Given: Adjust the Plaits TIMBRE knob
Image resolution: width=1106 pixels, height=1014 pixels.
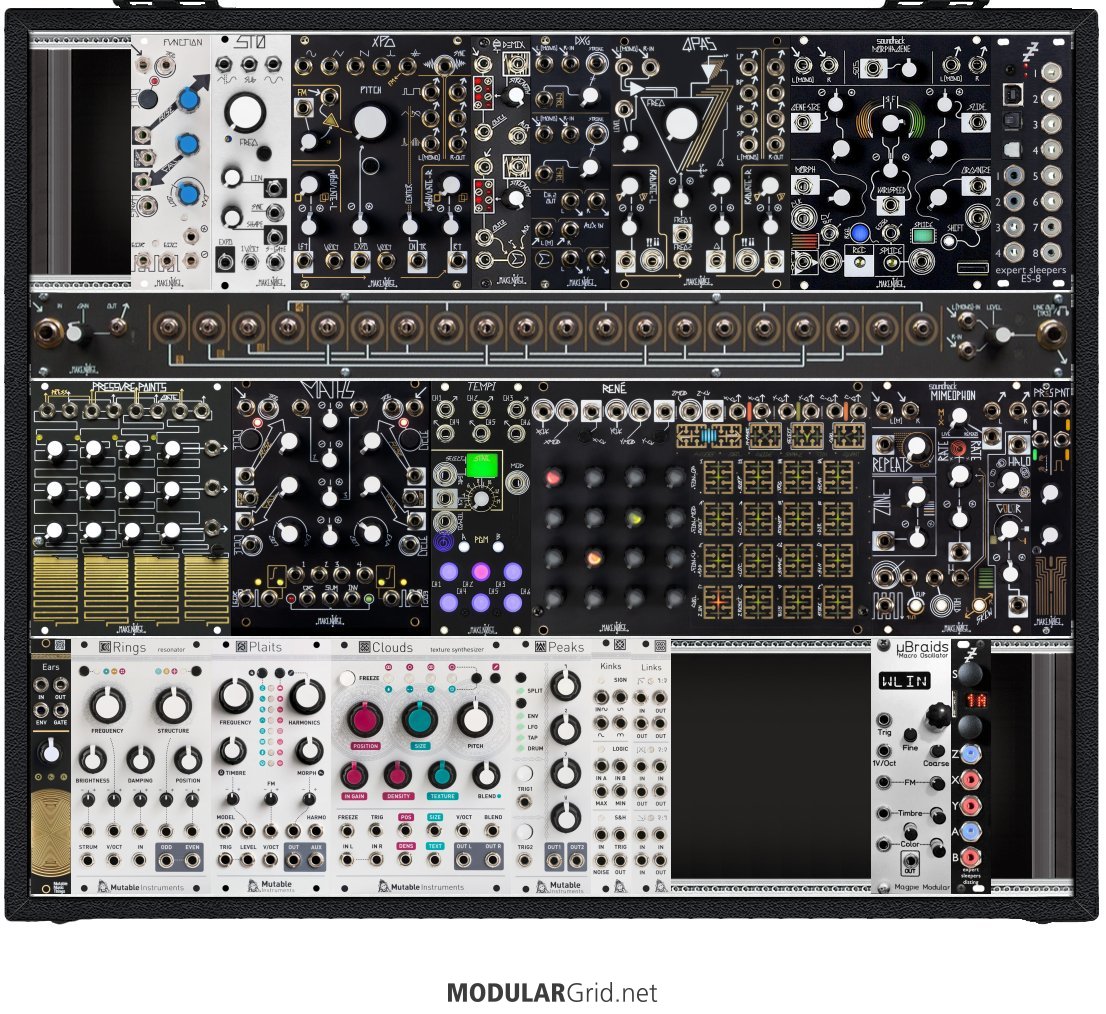Looking at the screenshot, I should click(232, 750).
